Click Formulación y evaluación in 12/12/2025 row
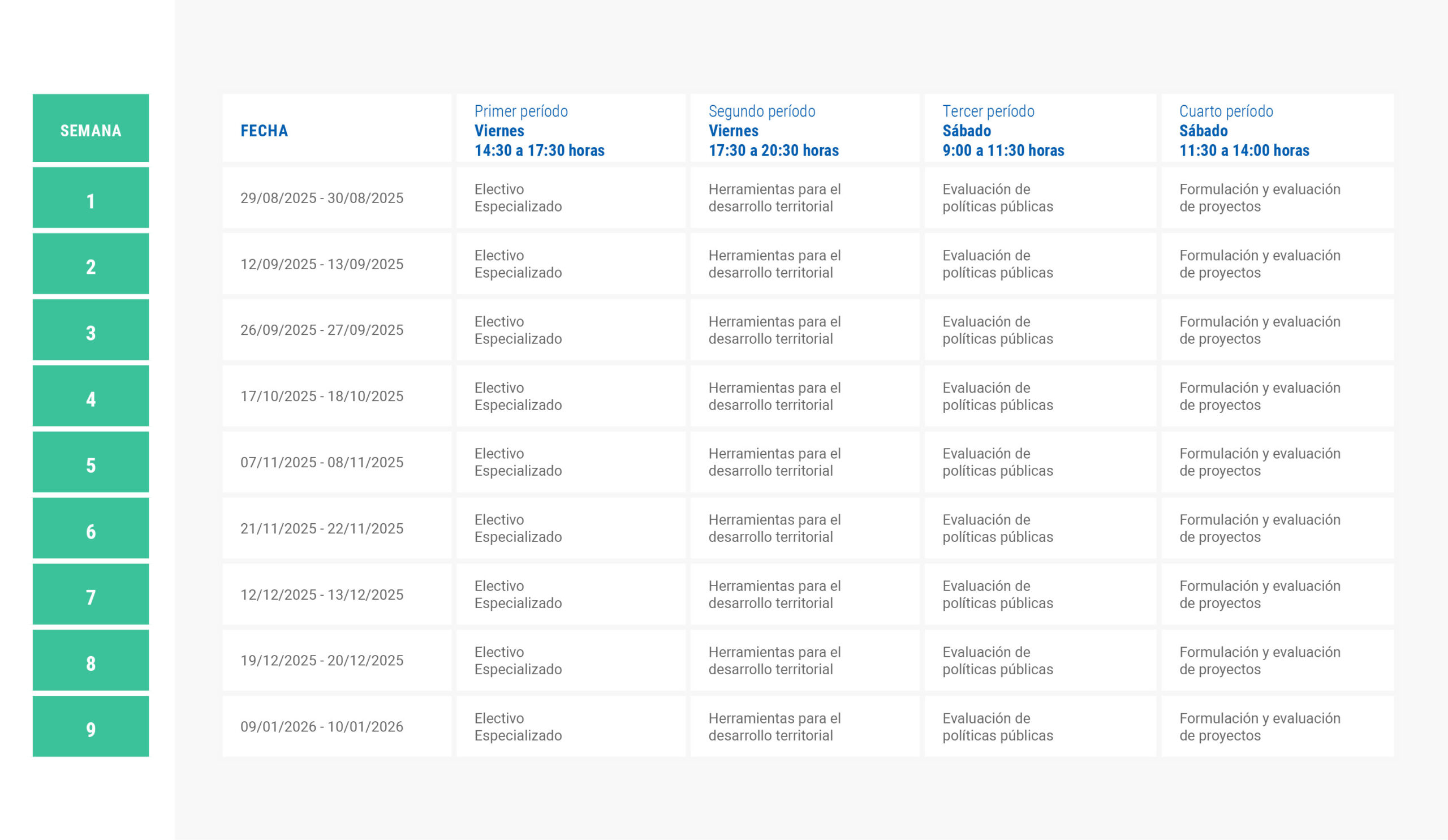Viewport: 1448px width, 840px height. tap(1277, 594)
